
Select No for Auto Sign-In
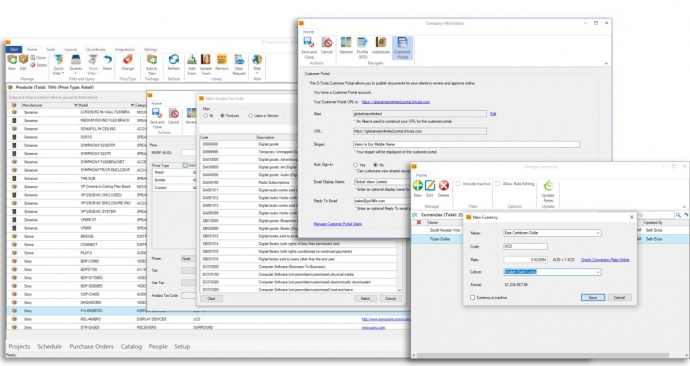point(375,165)
